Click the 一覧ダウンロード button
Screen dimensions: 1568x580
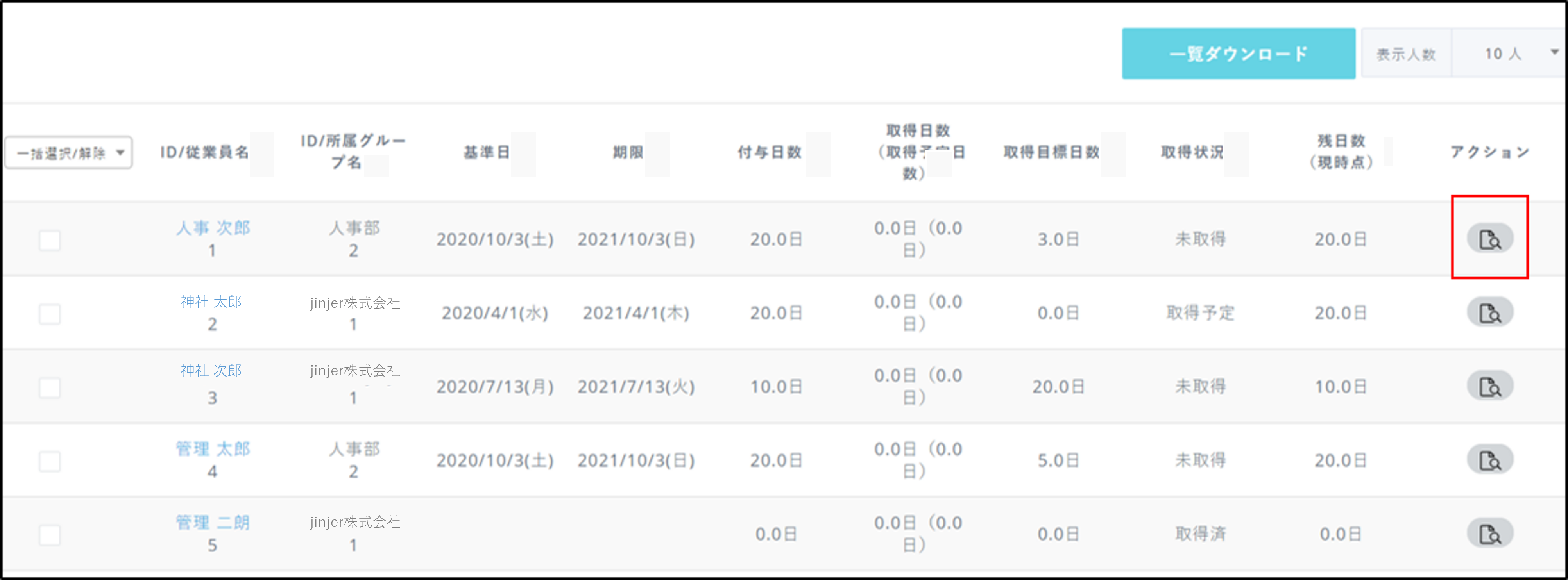1238,54
